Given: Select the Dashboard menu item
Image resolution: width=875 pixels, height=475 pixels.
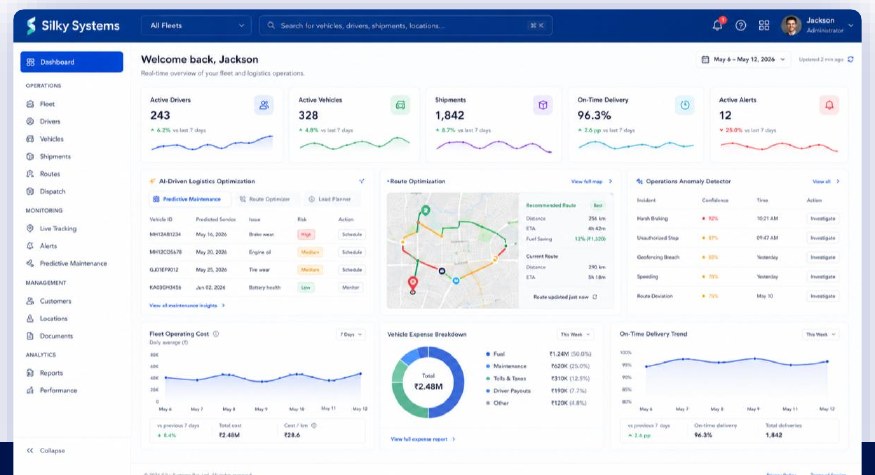Looking at the screenshot, I should click(71, 62).
